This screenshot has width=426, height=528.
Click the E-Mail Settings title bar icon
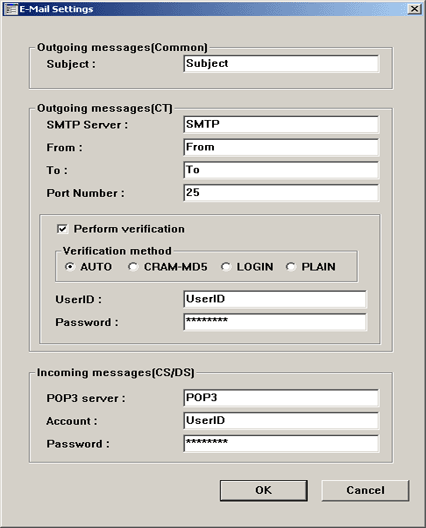click(x=11, y=9)
